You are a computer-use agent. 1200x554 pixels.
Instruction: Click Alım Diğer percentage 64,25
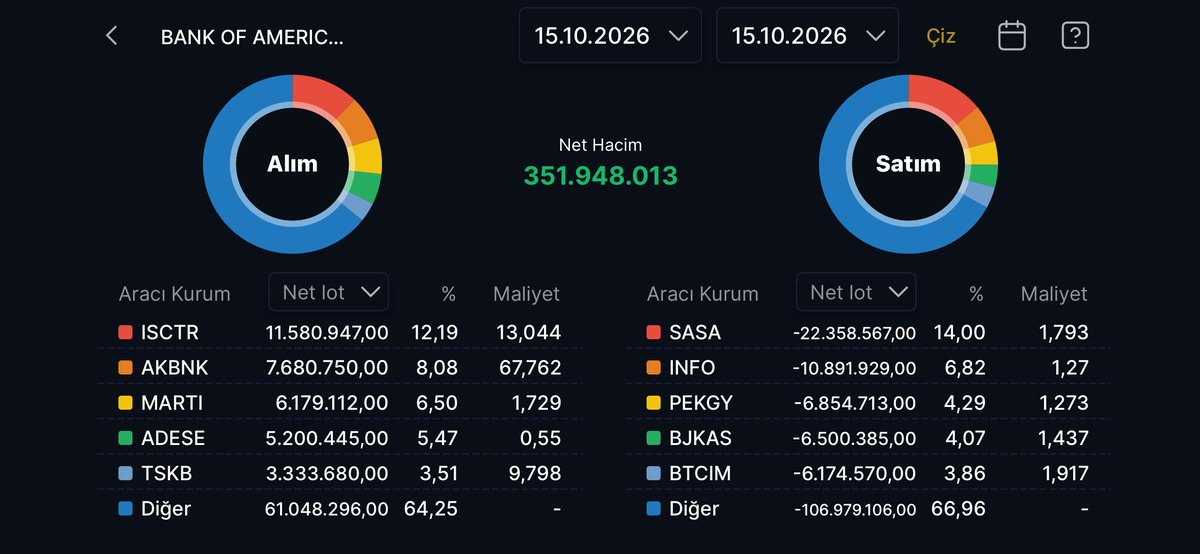[x=431, y=509]
